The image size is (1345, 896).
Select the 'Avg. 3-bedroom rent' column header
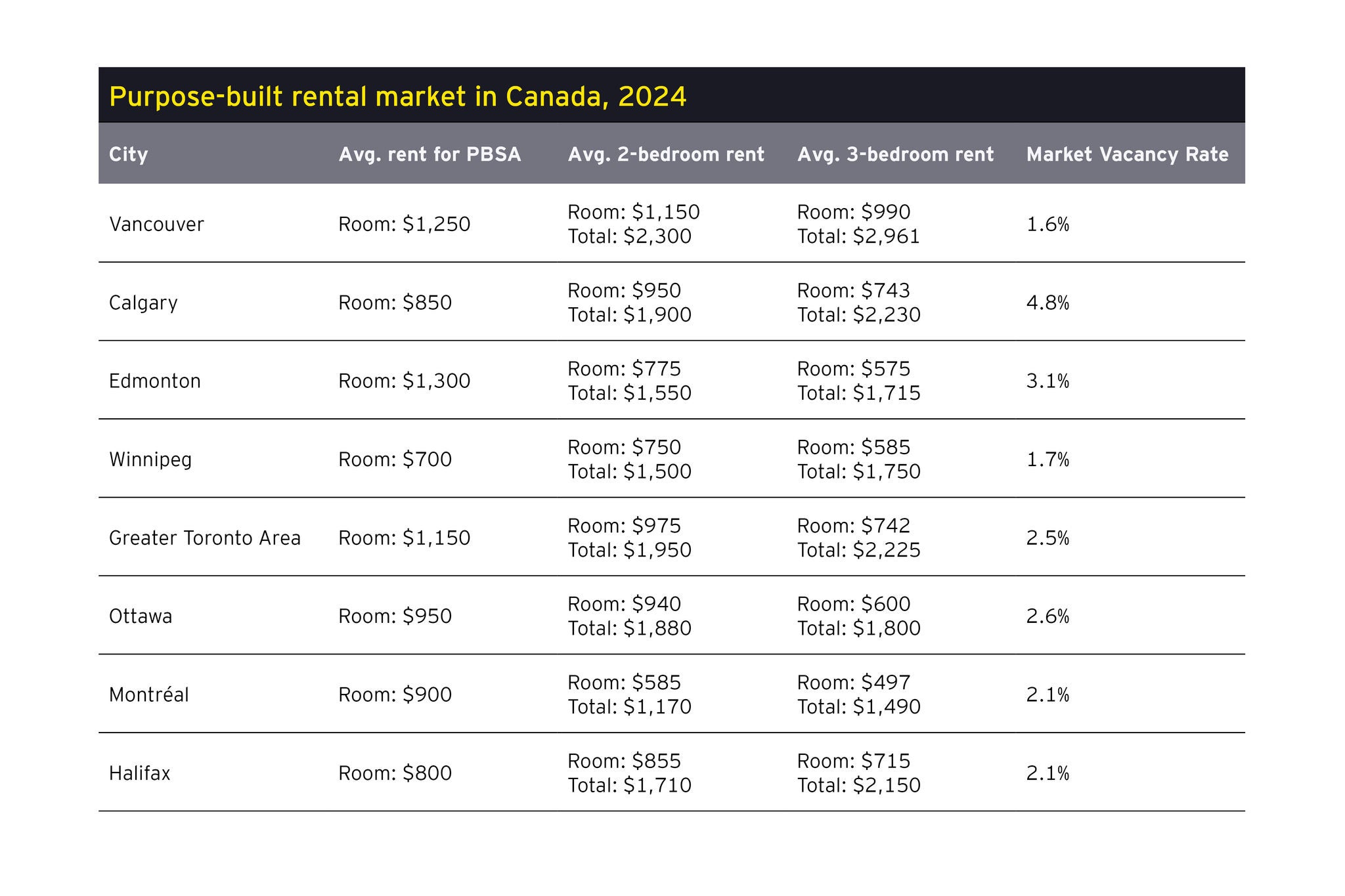click(x=895, y=154)
